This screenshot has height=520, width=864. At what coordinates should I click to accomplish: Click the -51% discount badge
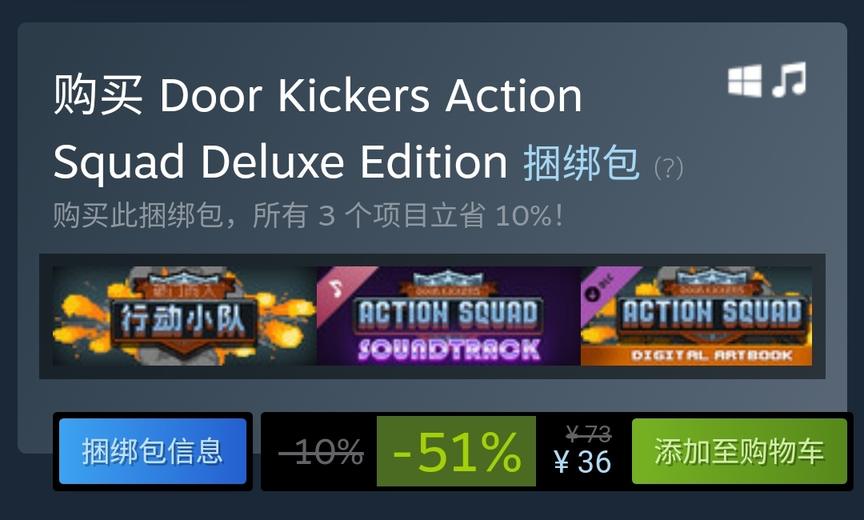point(456,451)
